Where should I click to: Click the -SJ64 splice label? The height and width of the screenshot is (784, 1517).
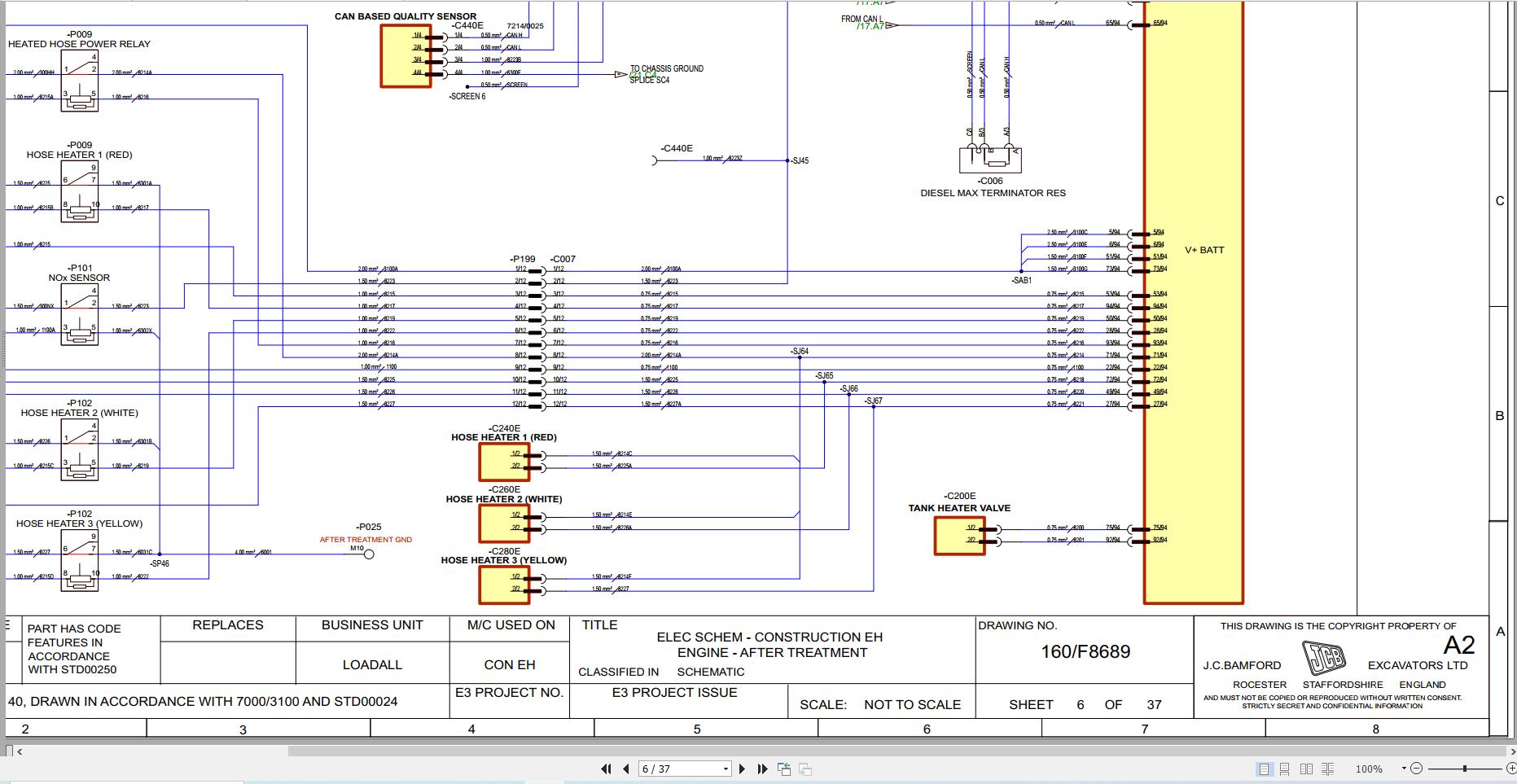point(800,352)
